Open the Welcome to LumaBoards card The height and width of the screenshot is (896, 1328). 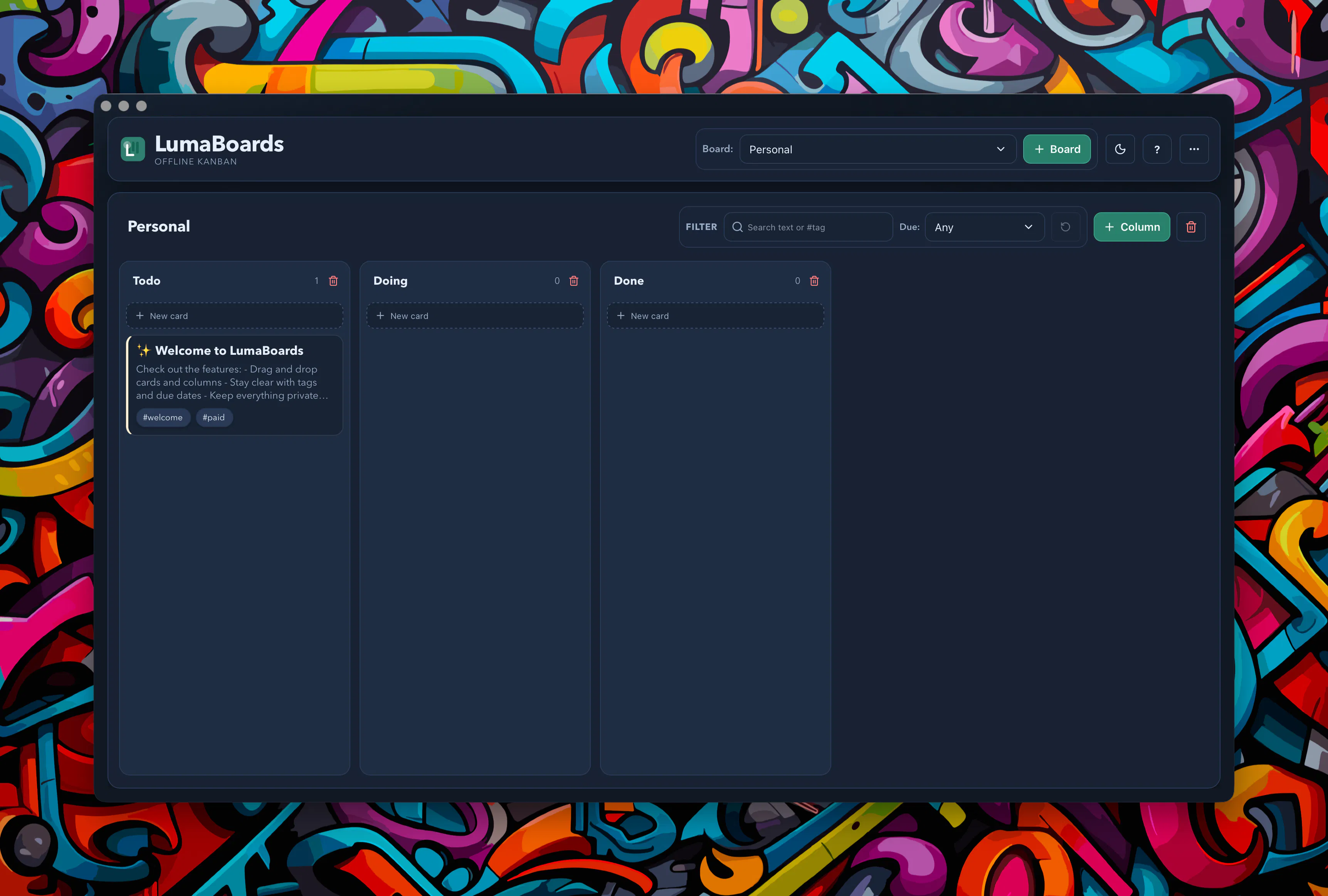pos(234,385)
